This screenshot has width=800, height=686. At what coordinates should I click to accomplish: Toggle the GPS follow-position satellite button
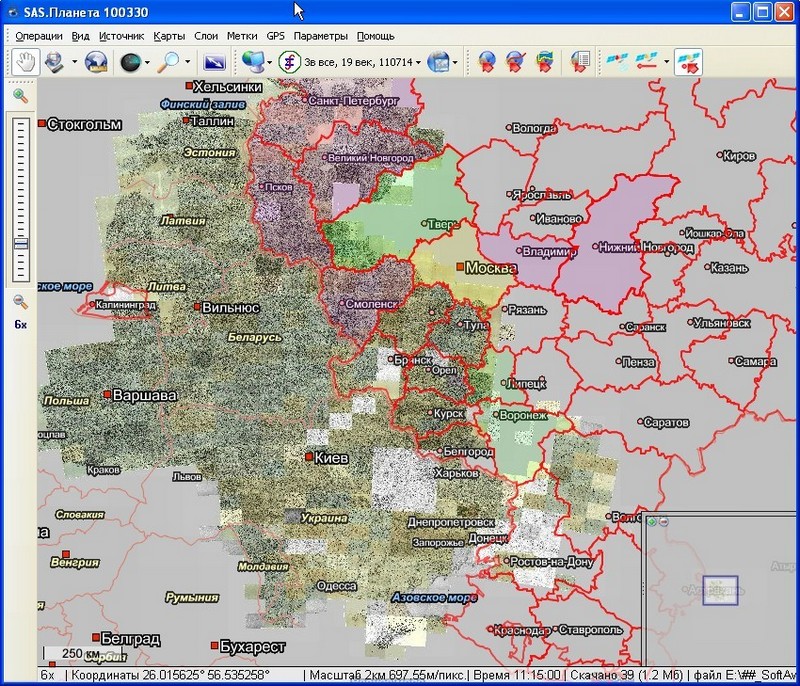click(x=688, y=62)
